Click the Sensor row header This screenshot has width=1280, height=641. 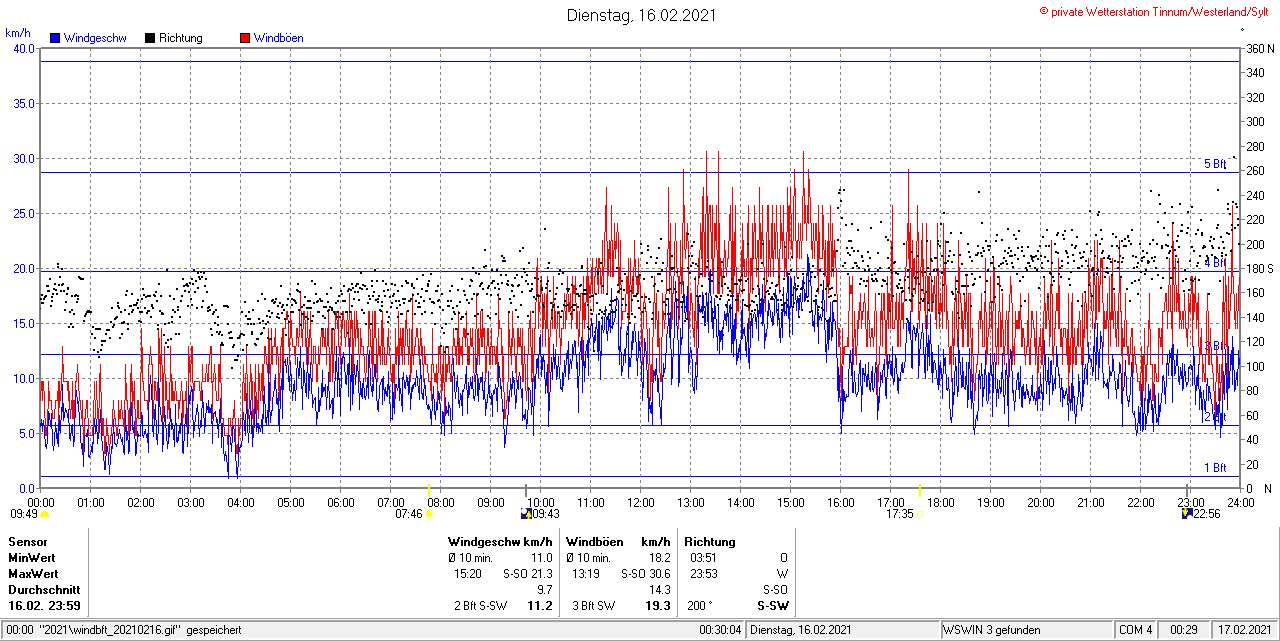pyautogui.click(x=28, y=542)
